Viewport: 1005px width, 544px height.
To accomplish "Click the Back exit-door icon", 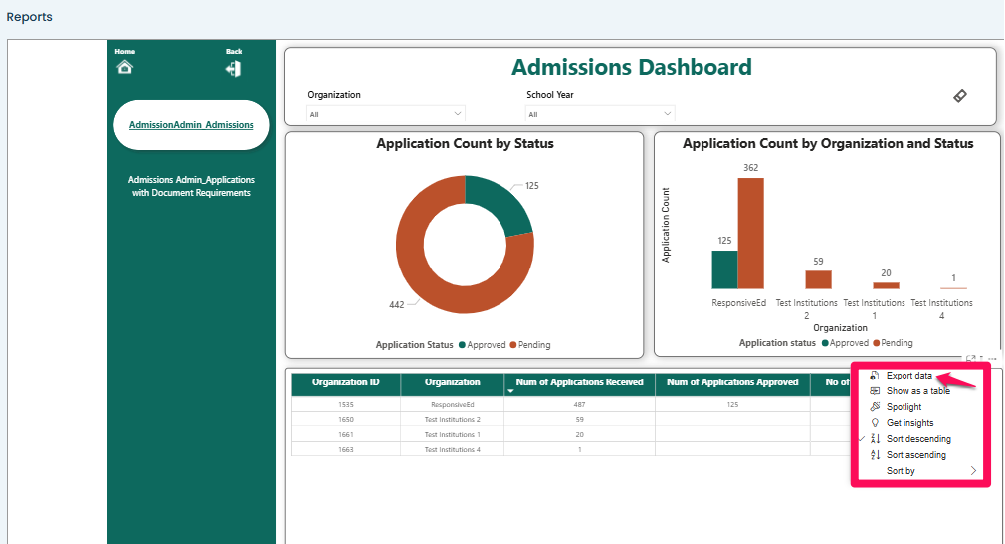I will [x=233, y=68].
